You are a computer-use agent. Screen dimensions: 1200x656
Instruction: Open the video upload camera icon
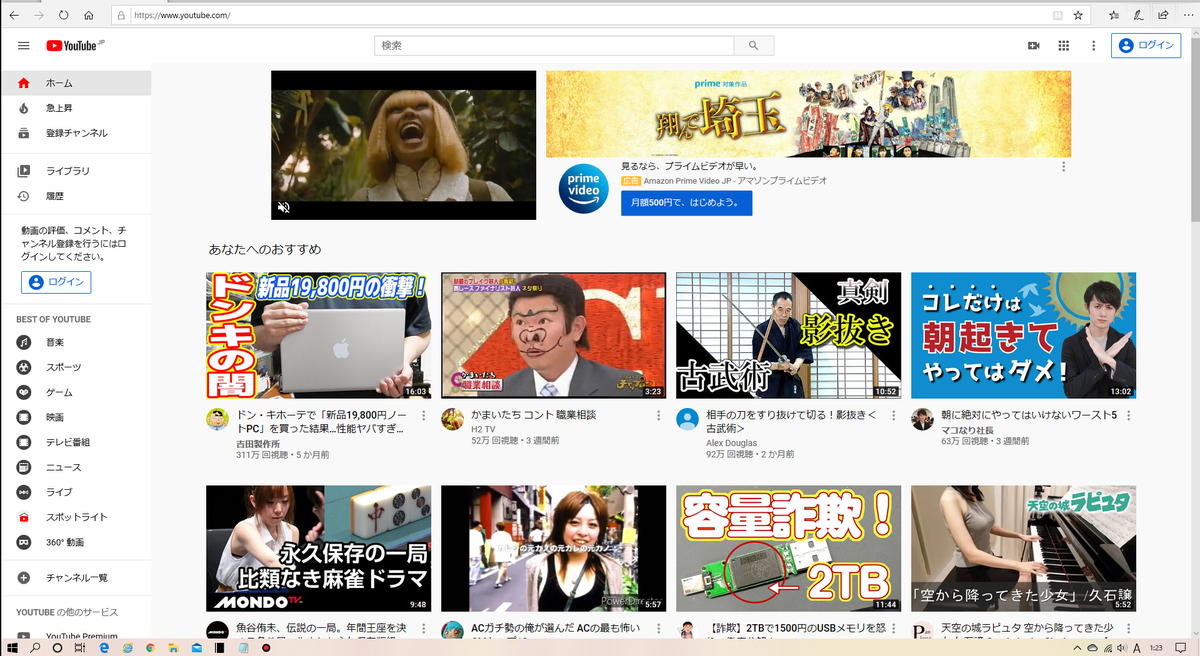(x=1034, y=45)
